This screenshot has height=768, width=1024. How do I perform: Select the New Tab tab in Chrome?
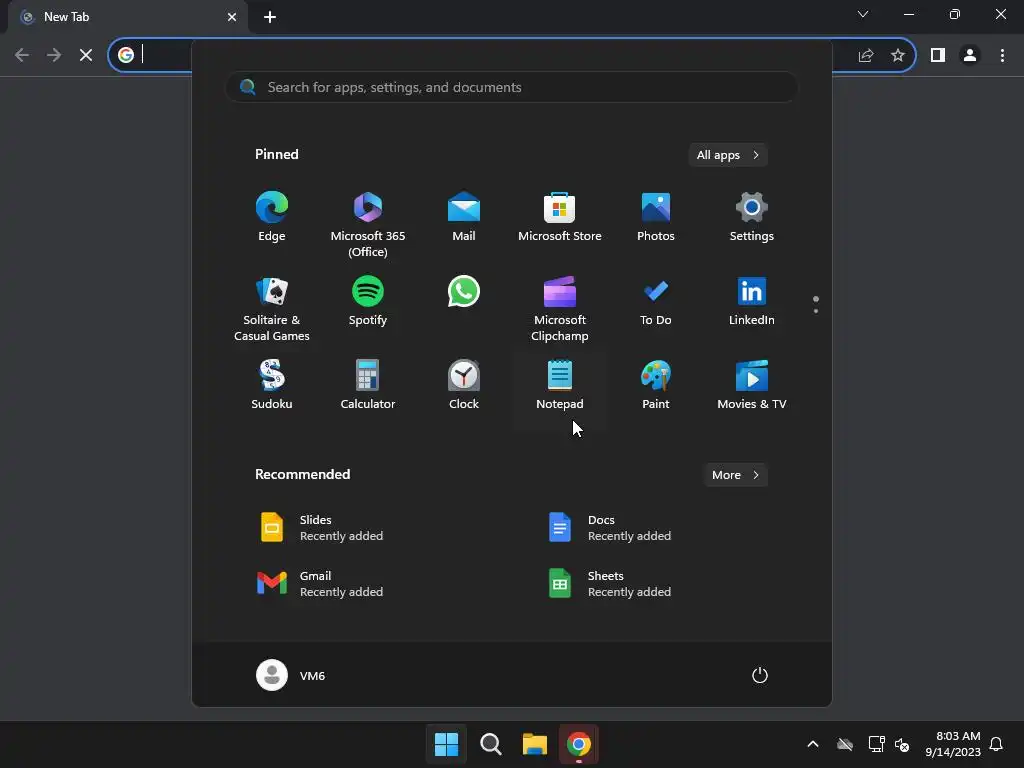[128, 17]
